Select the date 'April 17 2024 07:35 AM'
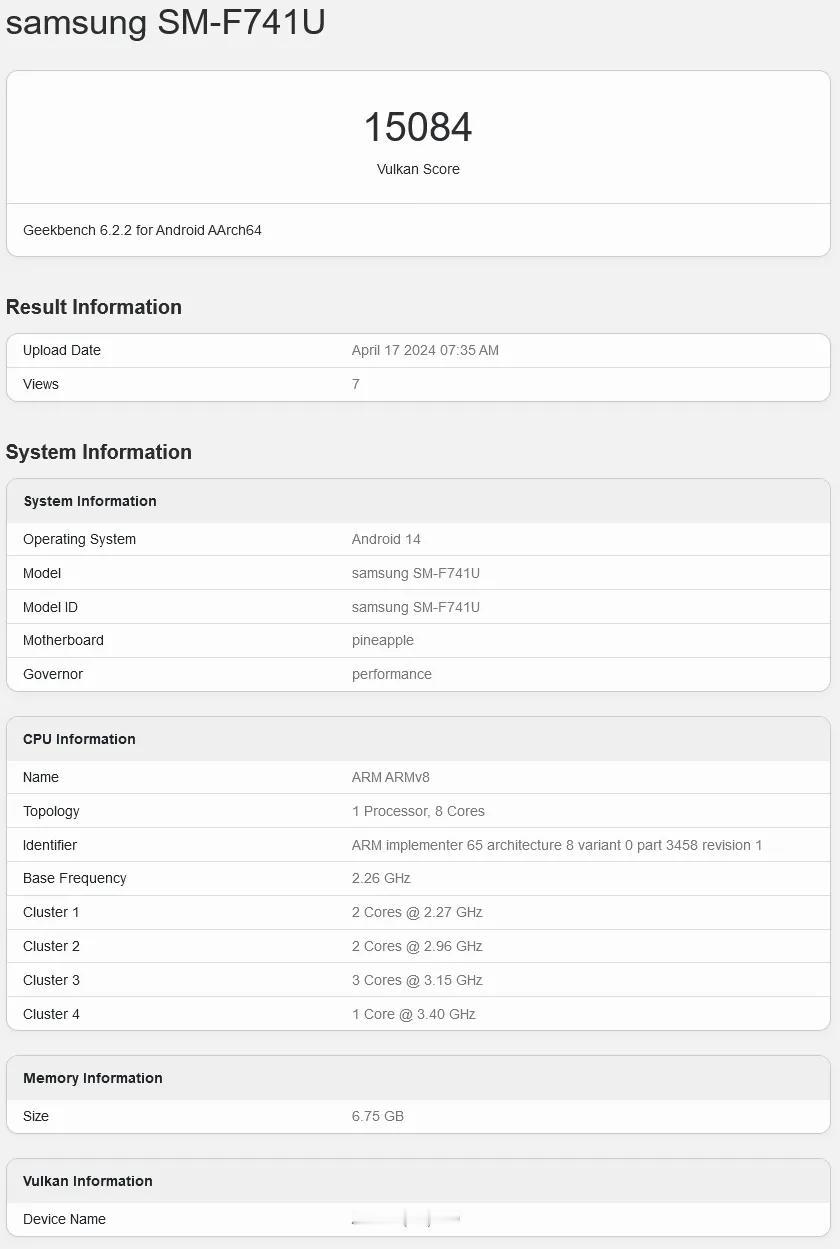The image size is (840, 1249). tap(425, 350)
